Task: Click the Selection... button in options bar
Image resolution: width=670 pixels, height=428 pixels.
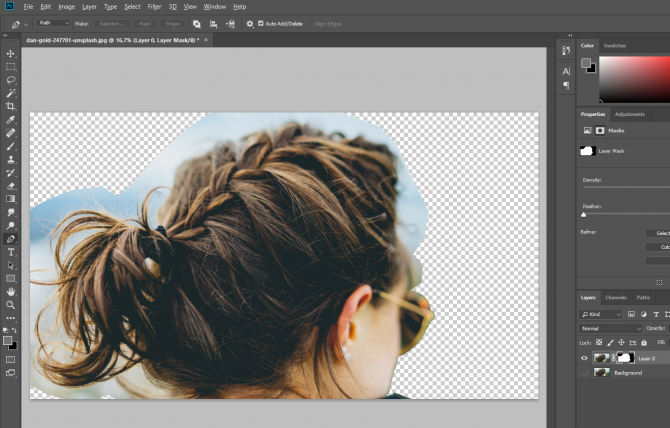Action: [x=112, y=22]
